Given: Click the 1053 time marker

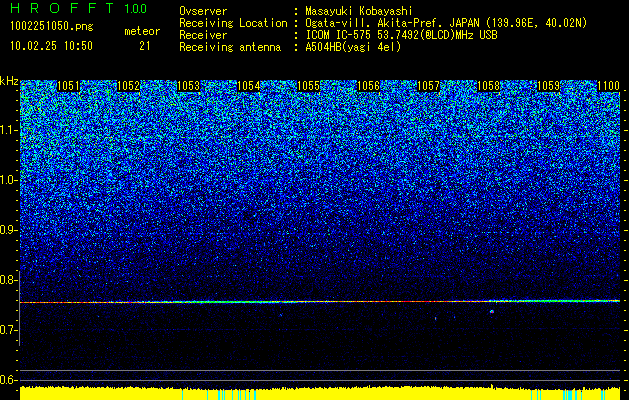Looking at the screenshot, I should click(189, 86).
